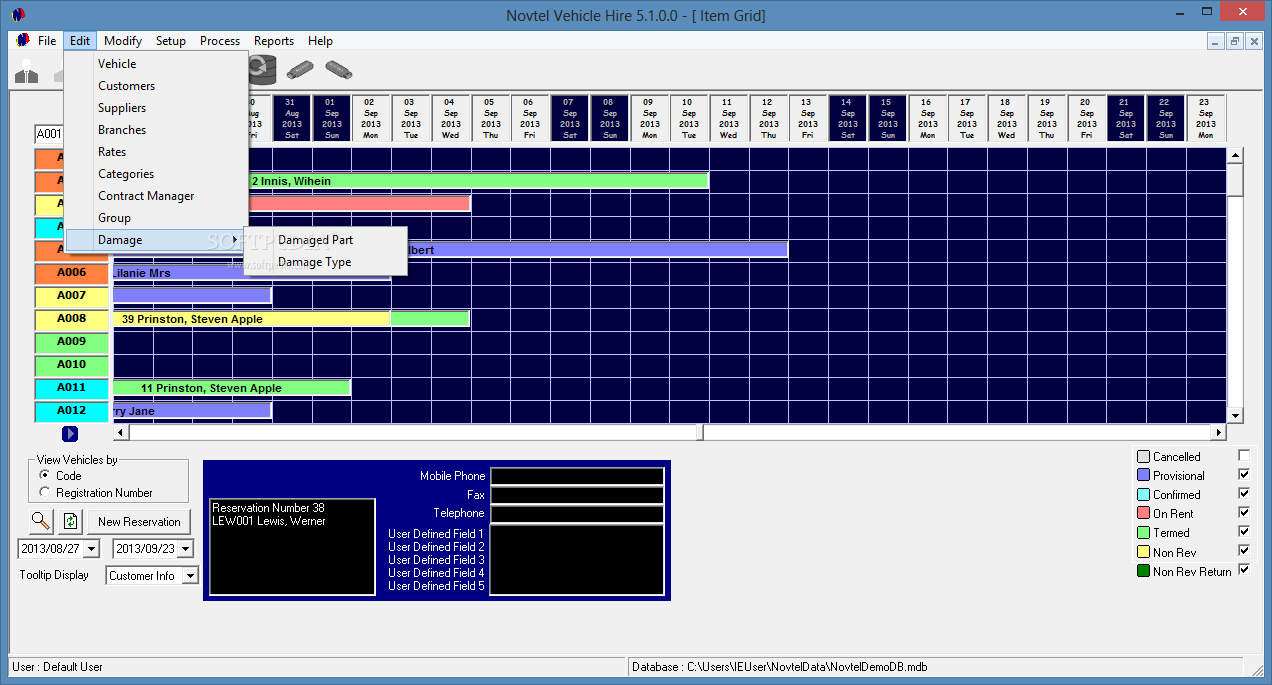Click the Novtel application icon in title bar
The image size is (1272, 685).
[18, 15]
